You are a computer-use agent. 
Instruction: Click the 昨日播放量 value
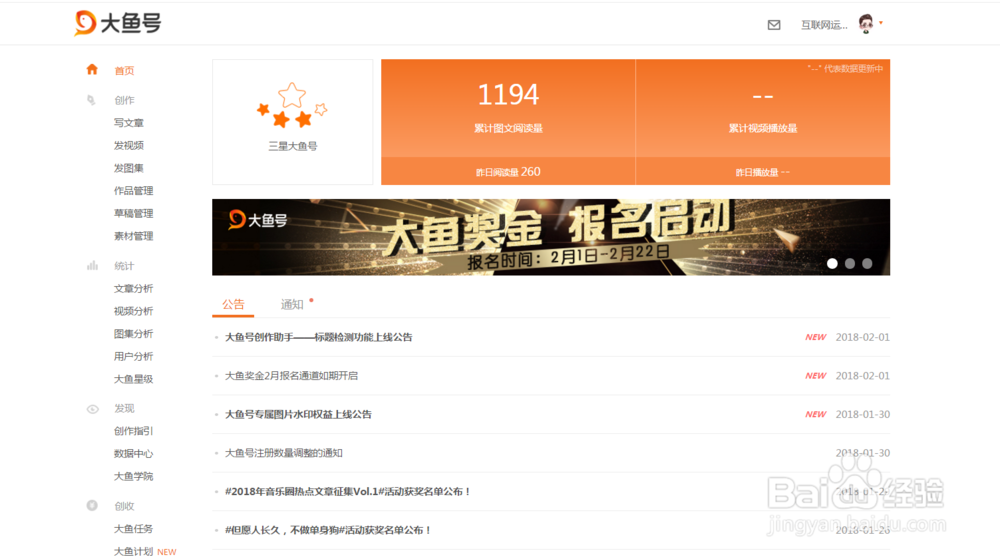pos(763,172)
